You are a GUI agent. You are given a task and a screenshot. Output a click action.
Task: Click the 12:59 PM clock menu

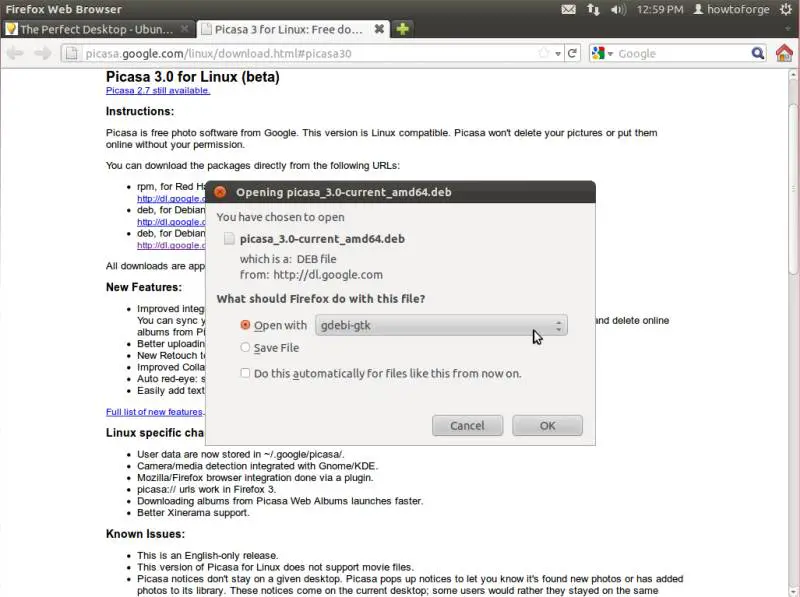(660, 9)
